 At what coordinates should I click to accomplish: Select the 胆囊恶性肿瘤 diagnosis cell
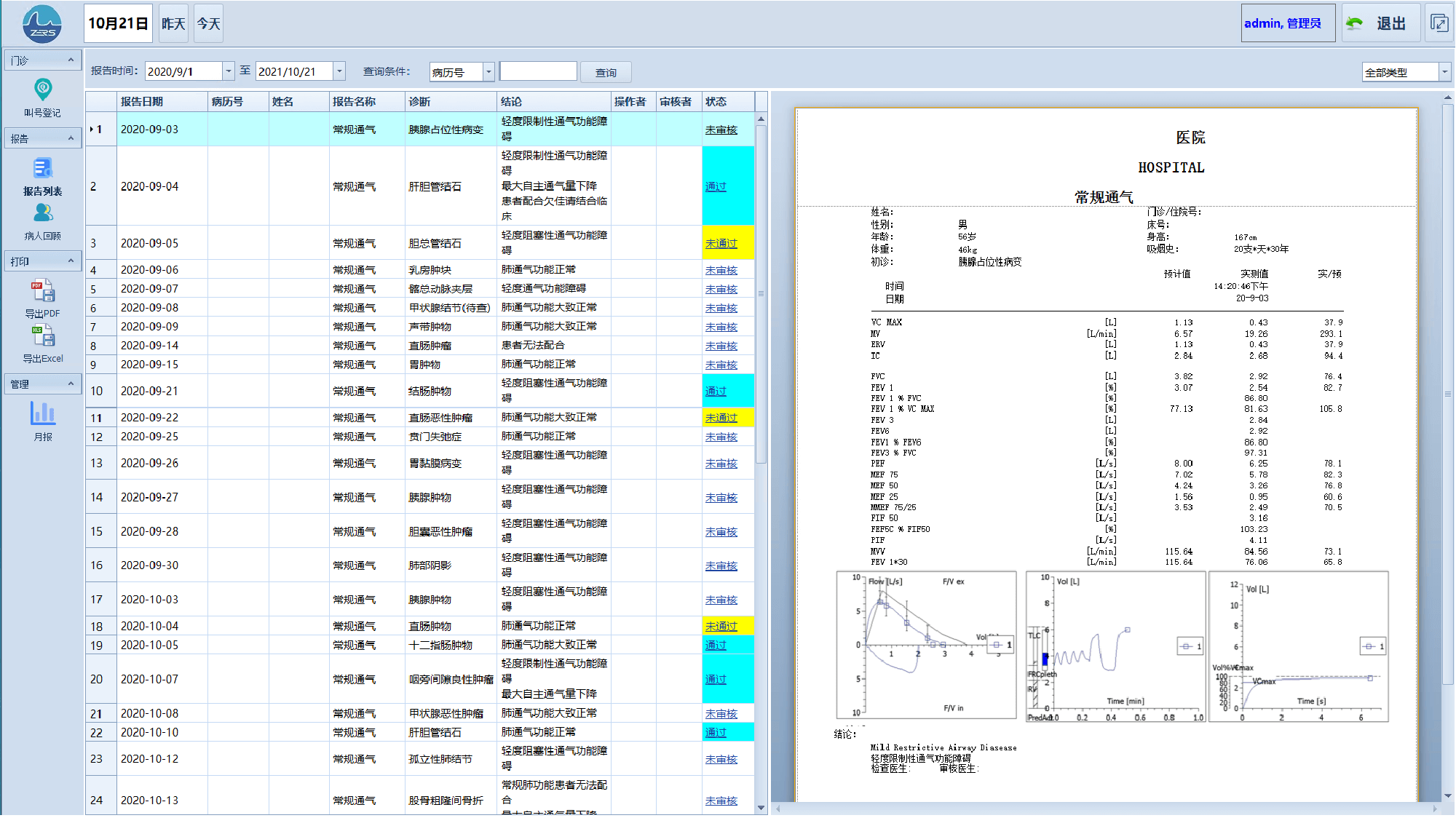451,531
